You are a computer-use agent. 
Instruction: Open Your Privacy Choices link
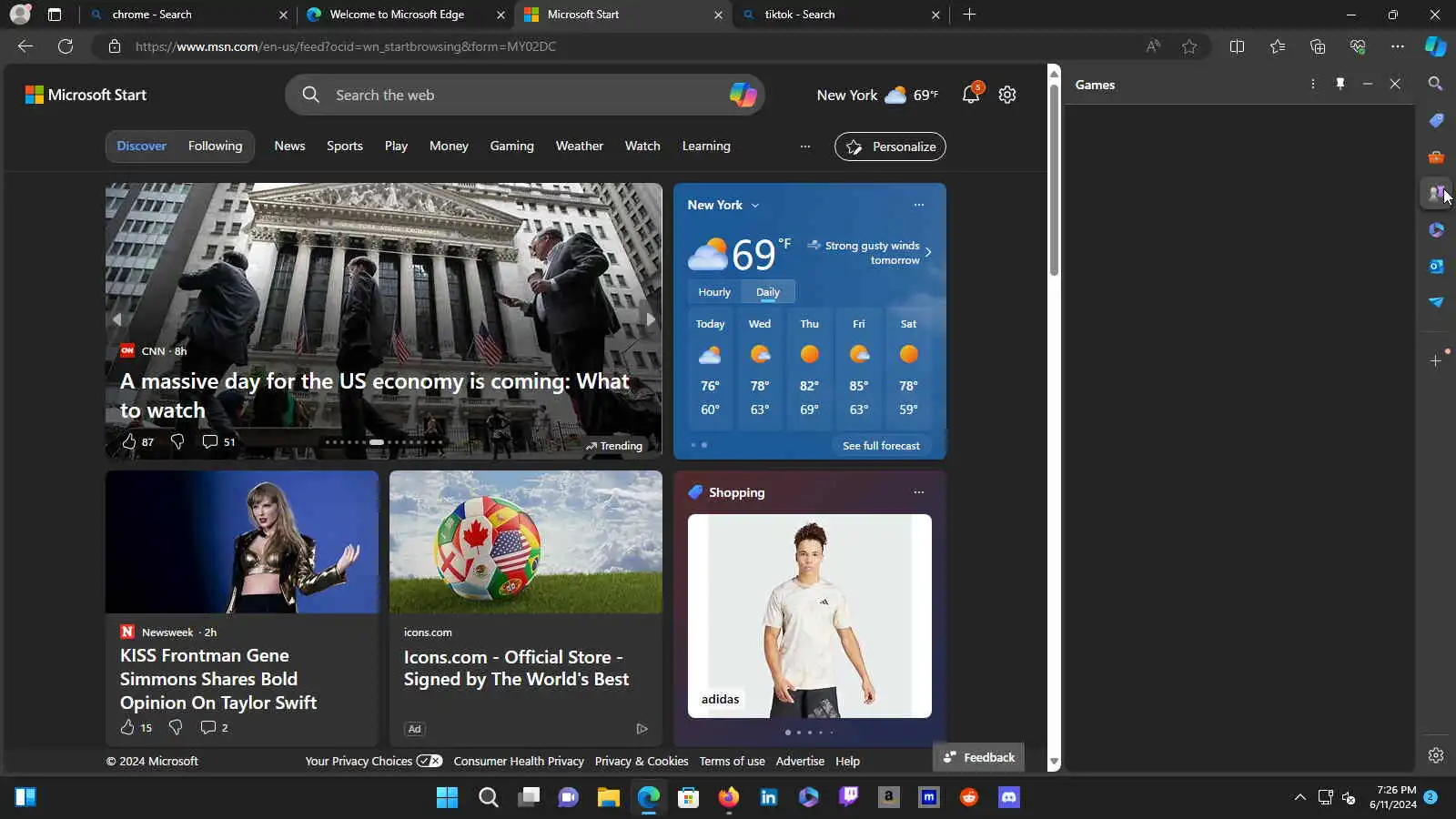[374, 762]
